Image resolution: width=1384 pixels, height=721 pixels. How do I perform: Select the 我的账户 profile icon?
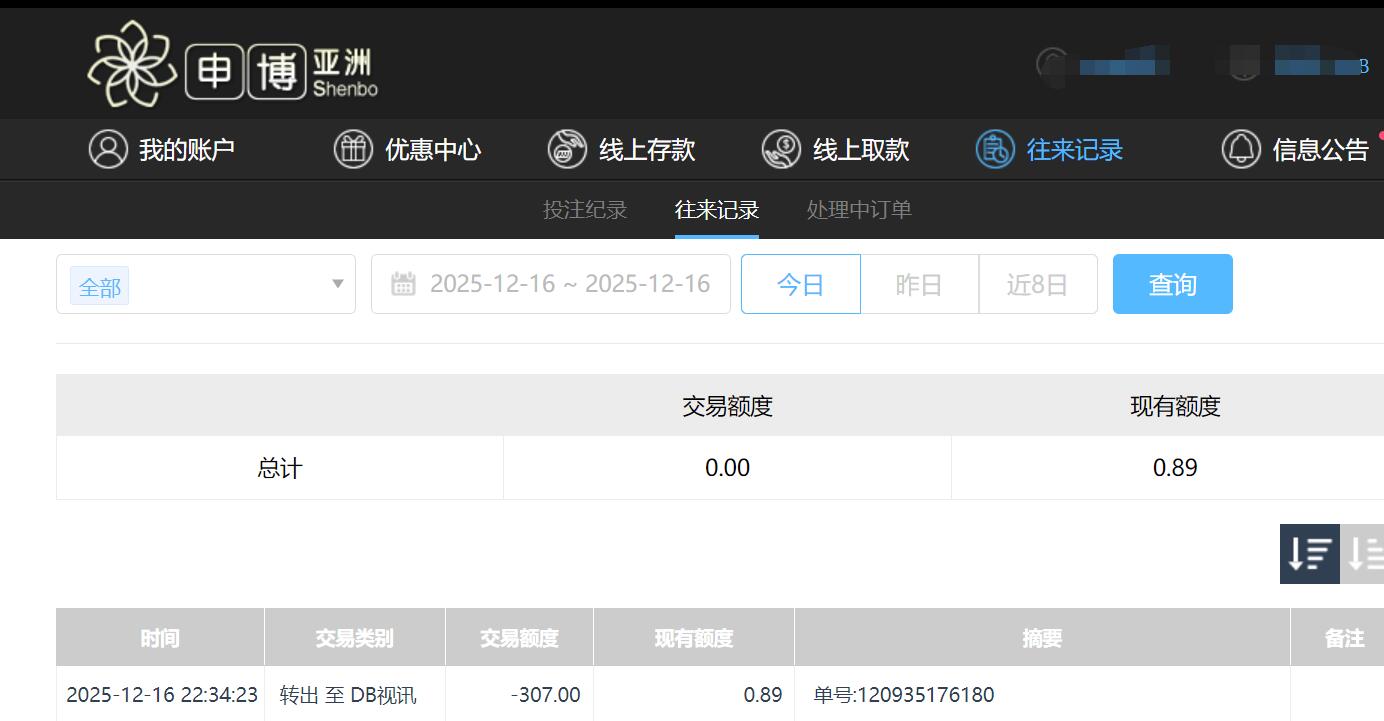pyautogui.click(x=108, y=149)
